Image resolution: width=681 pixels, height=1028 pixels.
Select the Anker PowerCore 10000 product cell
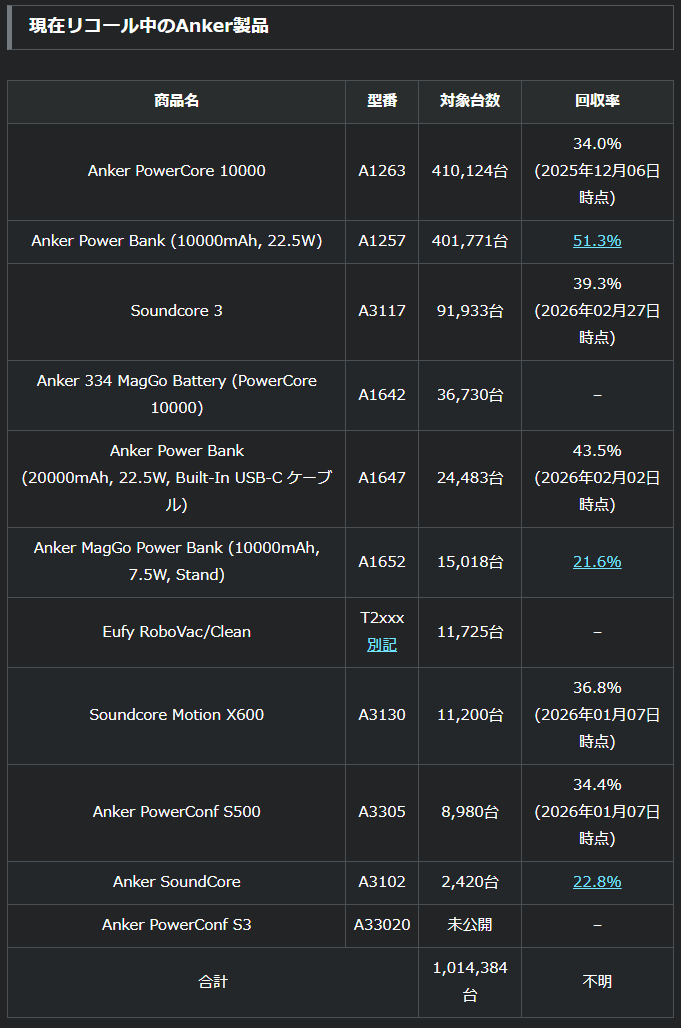[177, 171]
